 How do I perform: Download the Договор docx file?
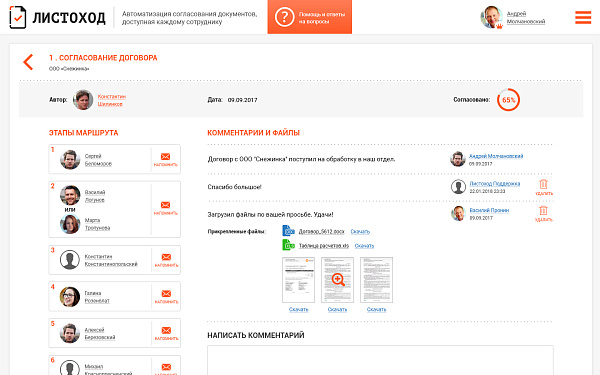click(360, 232)
